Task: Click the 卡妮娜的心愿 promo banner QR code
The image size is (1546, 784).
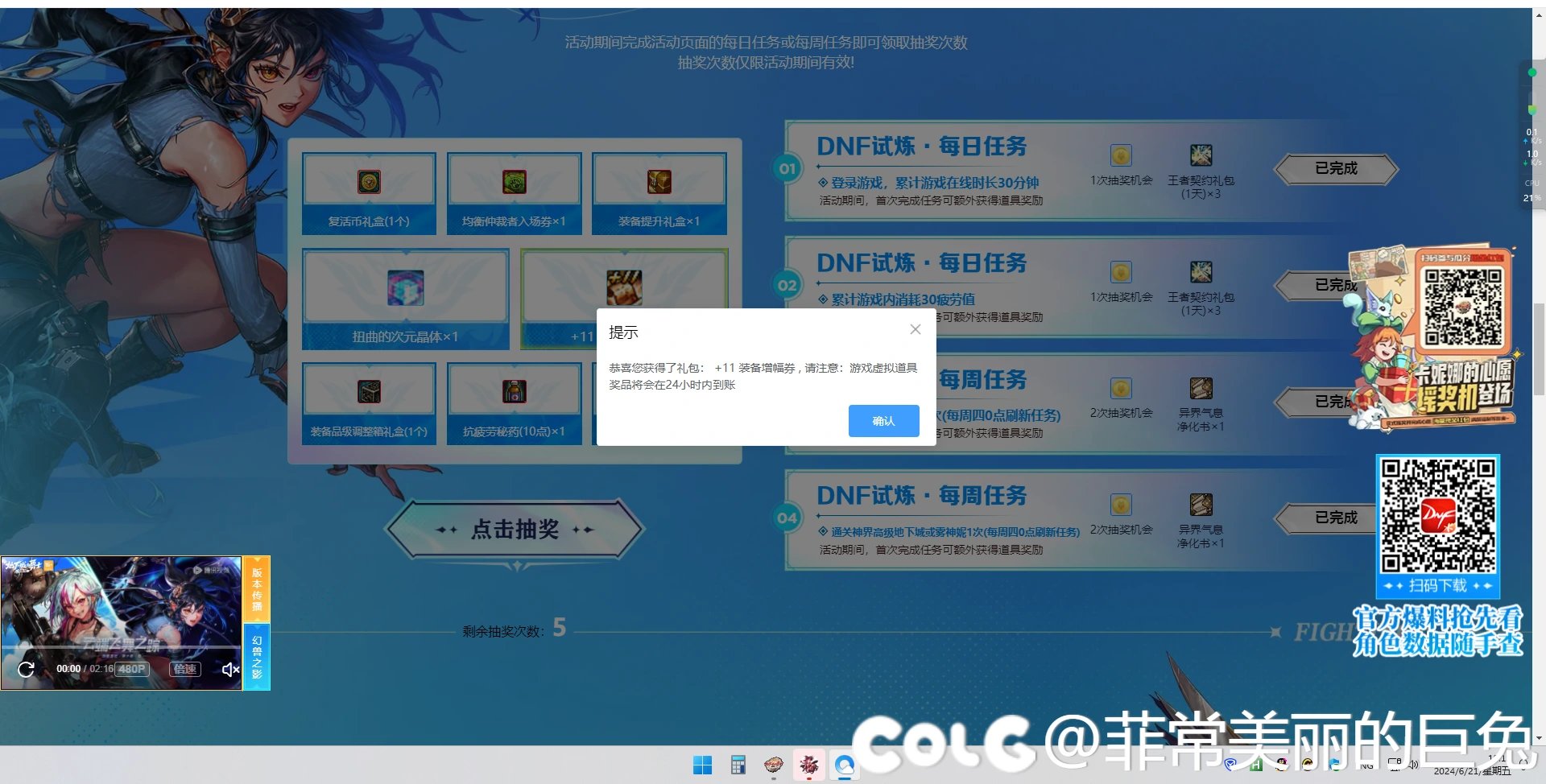Action: pos(1463,307)
